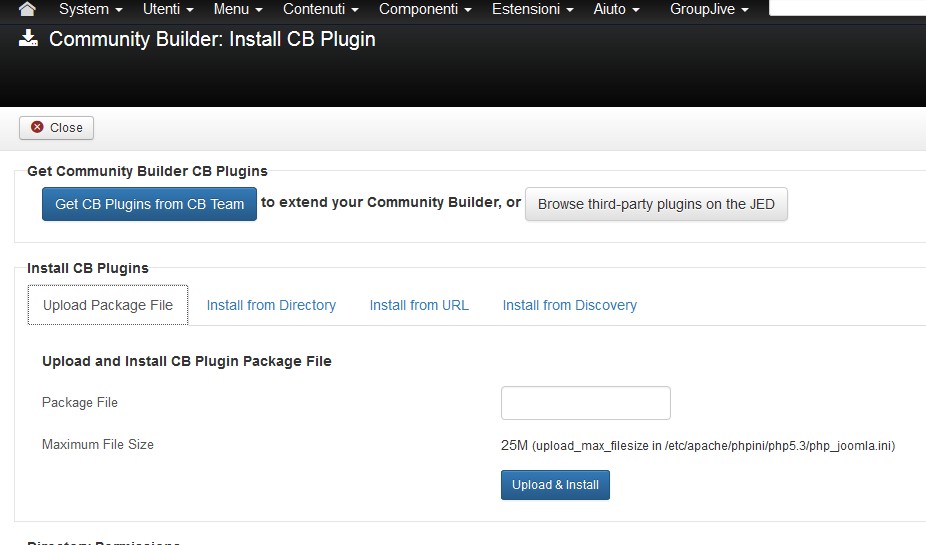Click the Upload & Install button

pyautogui.click(x=555, y=485)
